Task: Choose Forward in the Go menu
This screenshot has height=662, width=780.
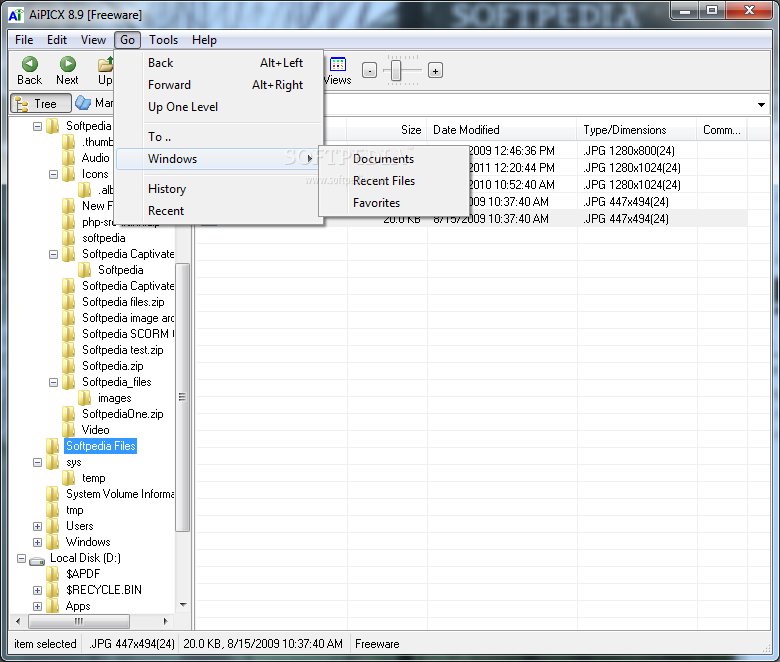Action: point(219,85)
